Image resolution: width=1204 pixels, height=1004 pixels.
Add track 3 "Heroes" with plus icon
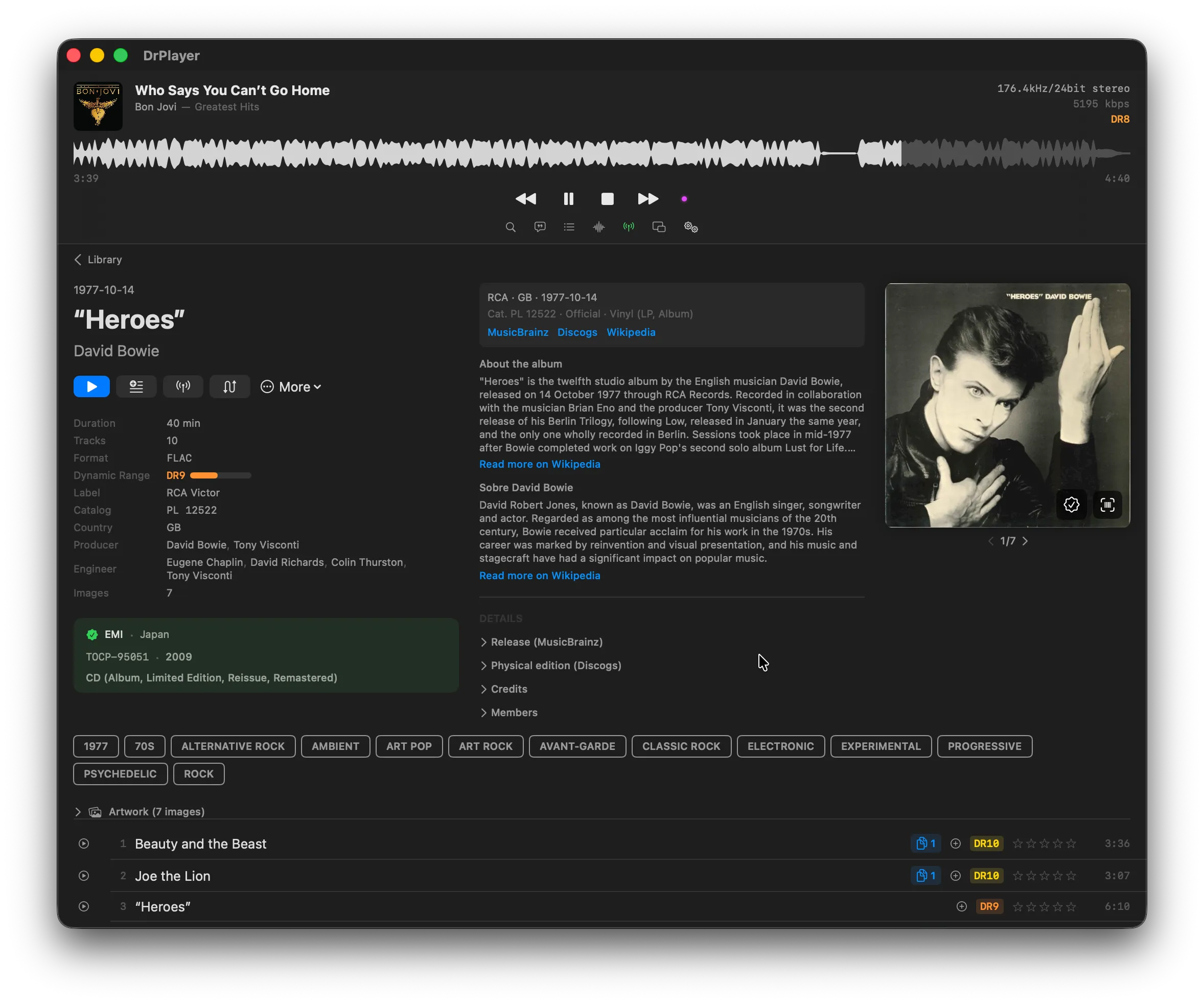962,907
